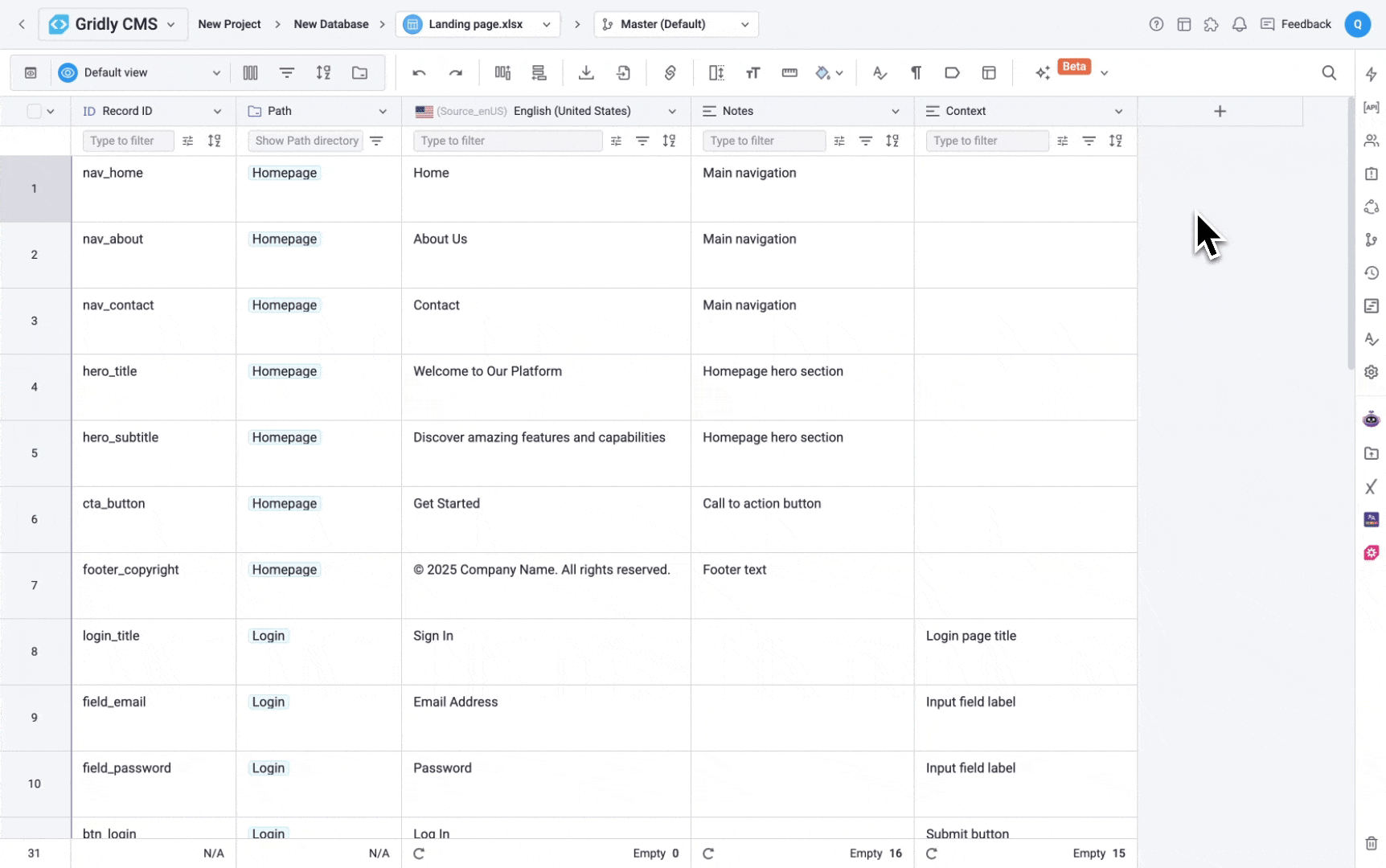Viewport: 1386px width, 868px height.
Task: Click the lightning bolt automation icon
Action: pyautogui.click(x=1371, y=74)
